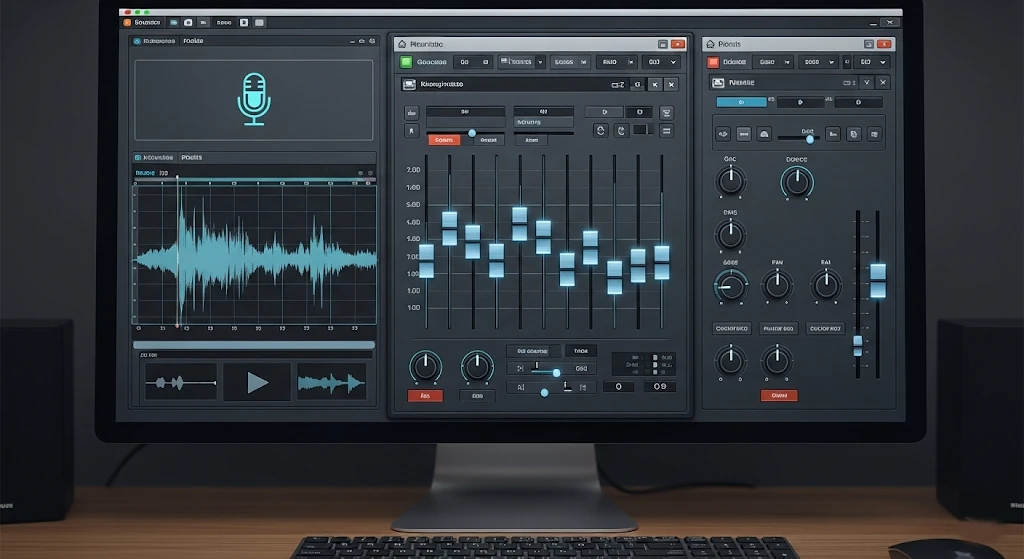Click the third small button above the mixer faders
The width and height of the screenshot is (1024, 559).
[x=532, y=140]
